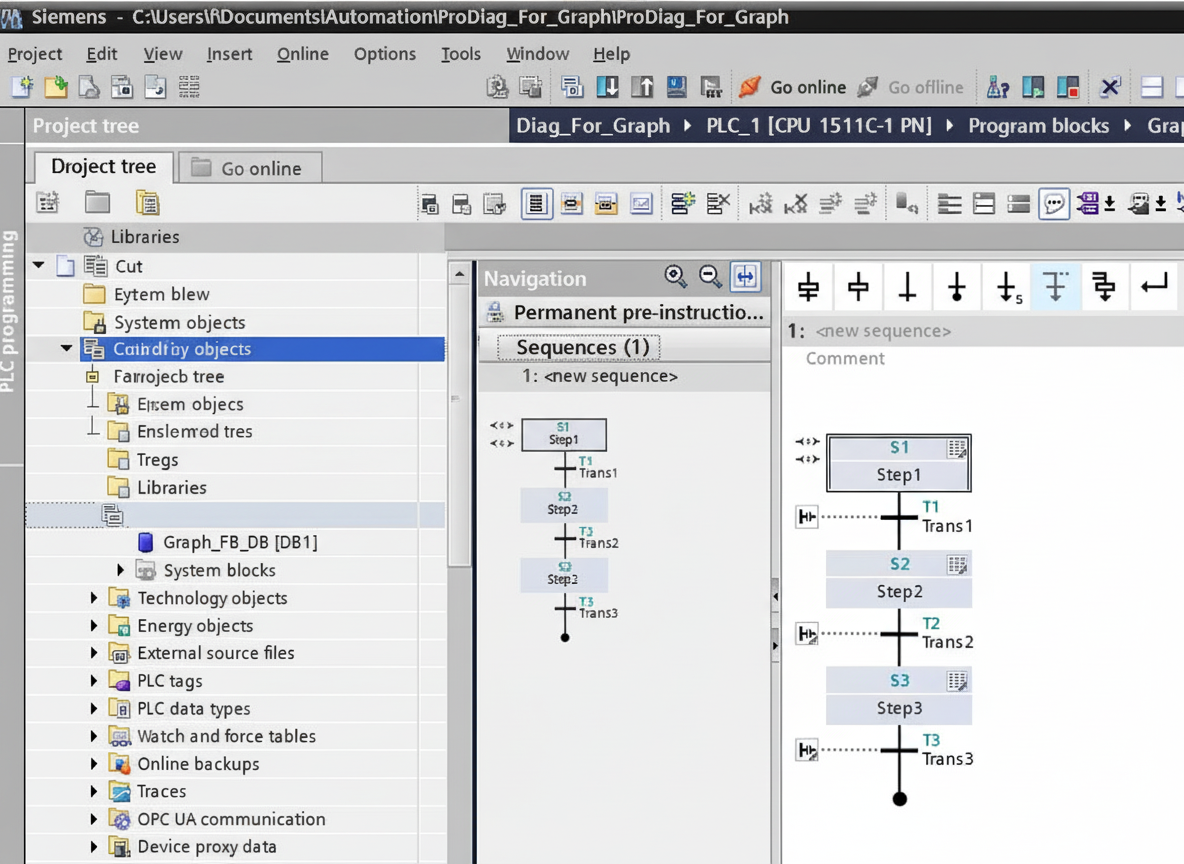Zoom in on the Navigation overview

675,276
